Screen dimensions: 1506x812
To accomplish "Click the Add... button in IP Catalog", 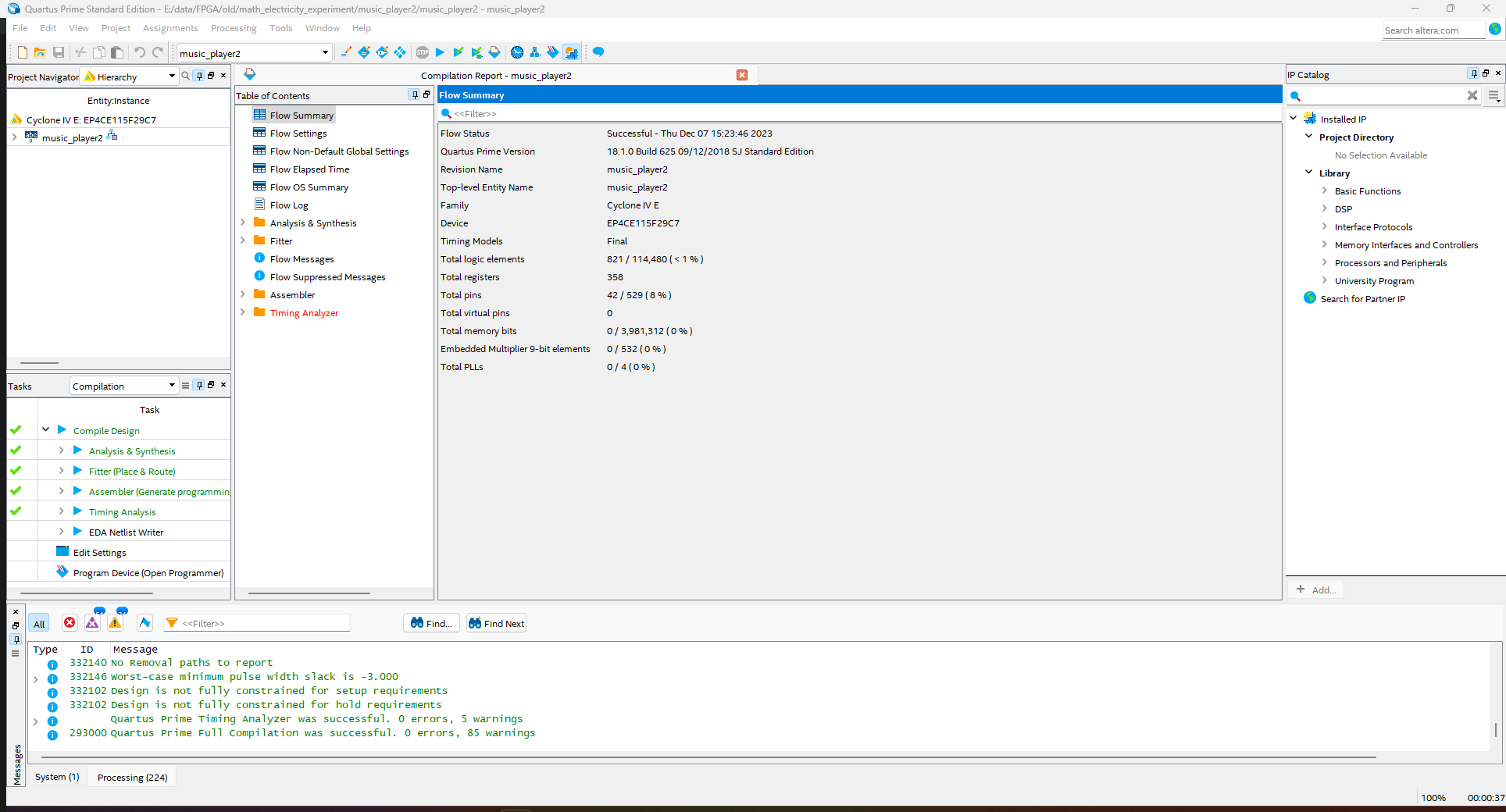I will coord(1316,589).
